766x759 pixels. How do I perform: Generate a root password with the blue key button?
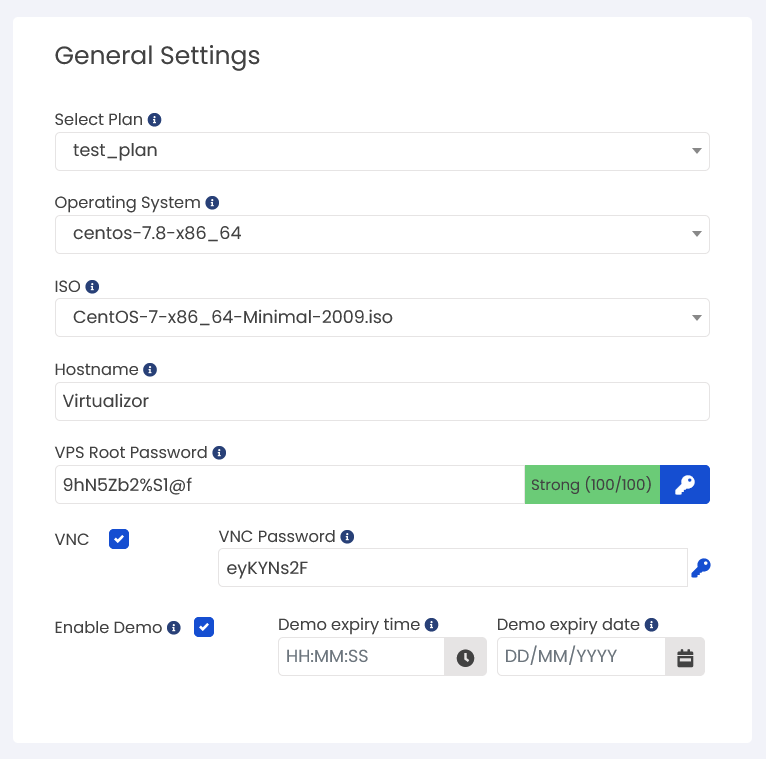coord(684,485)
